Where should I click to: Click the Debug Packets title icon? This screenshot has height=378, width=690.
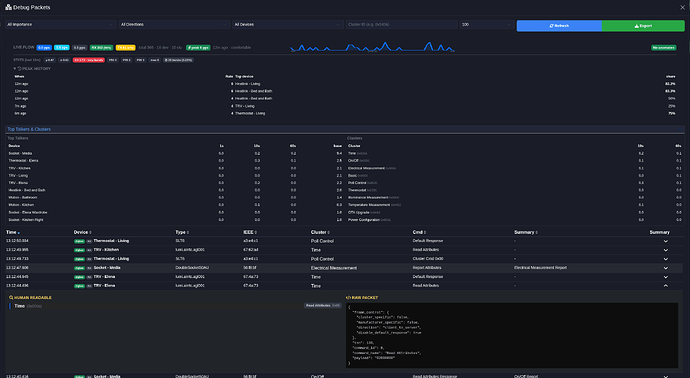click(x=8, y=7)
